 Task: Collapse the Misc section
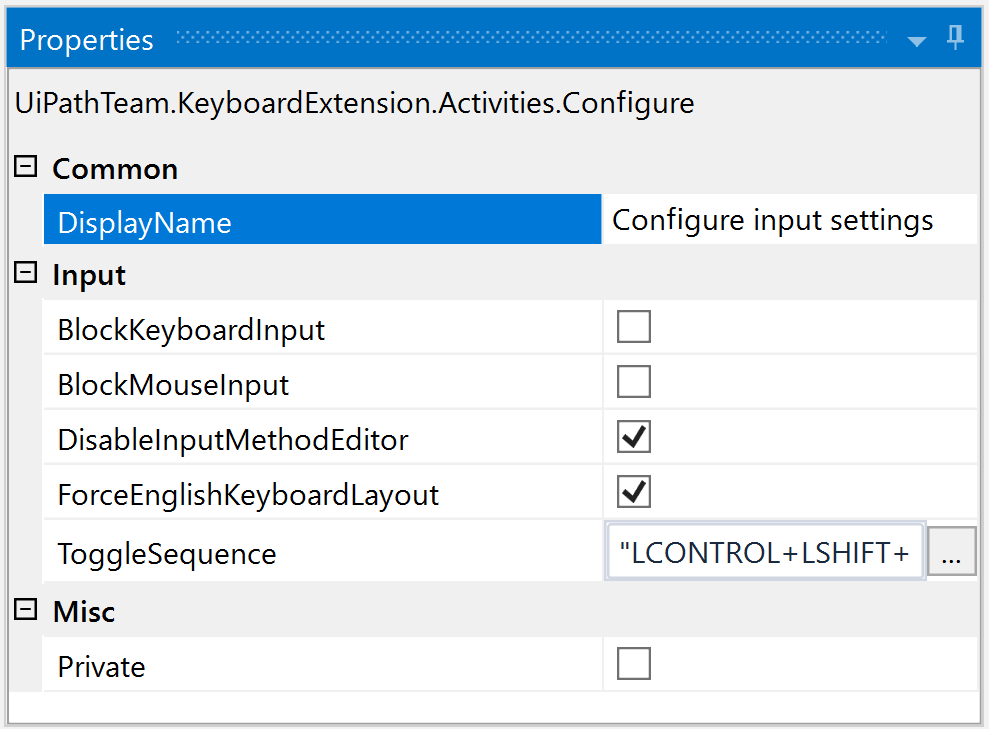[x=25, y=609]
